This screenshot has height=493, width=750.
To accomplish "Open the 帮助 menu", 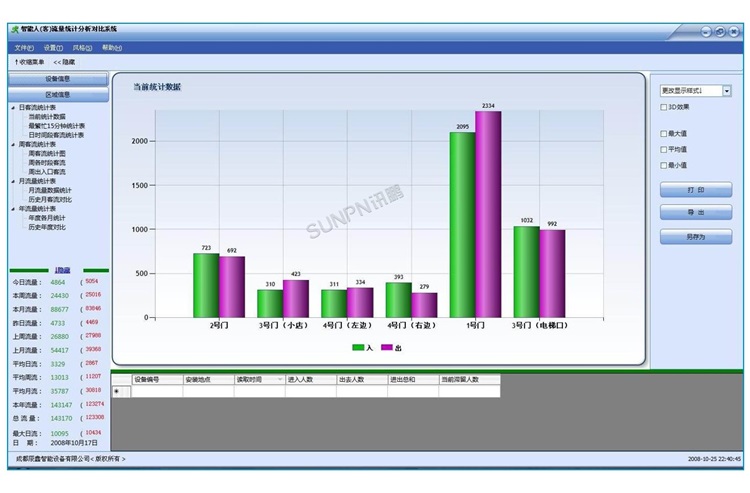I will (x=111, y=47).
